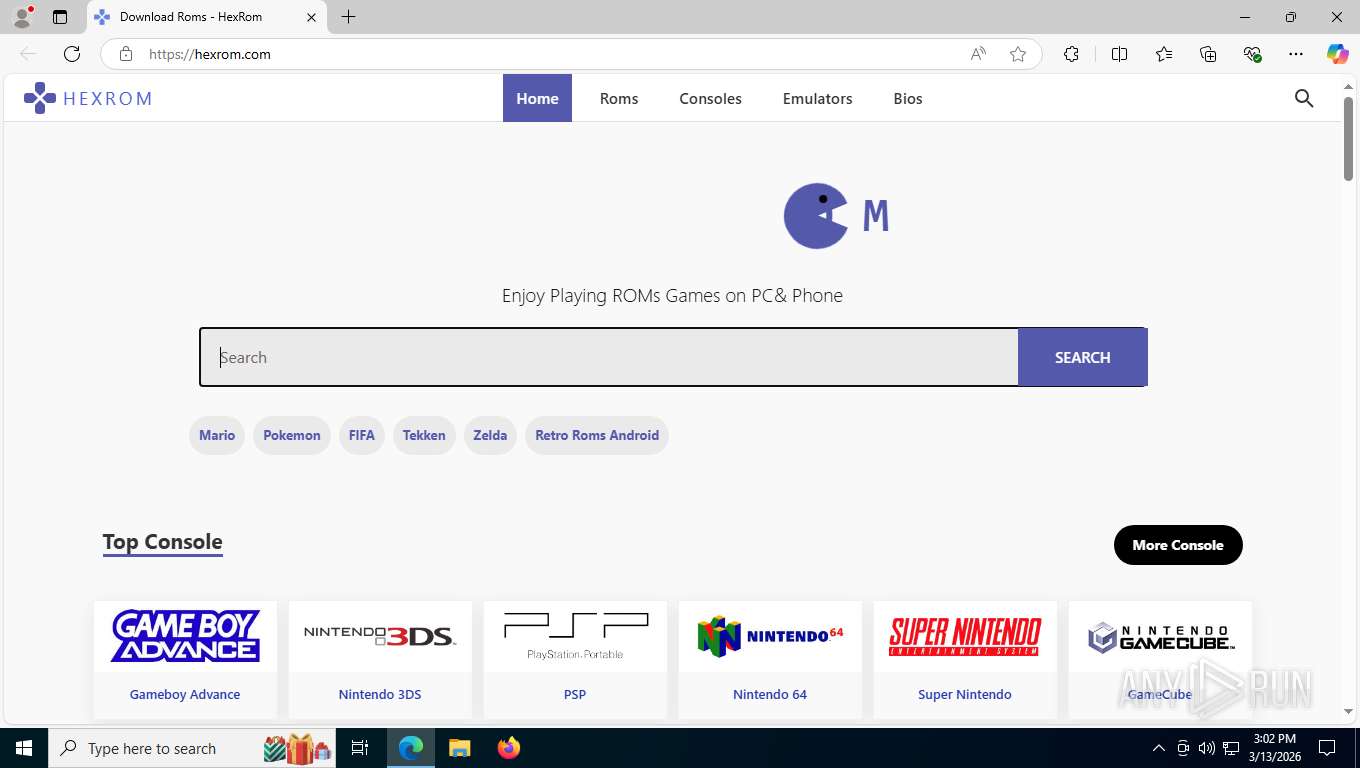The image size is (1360, 768).
Task: Focus the ROM search input field
Action: [x=609, y=357]
